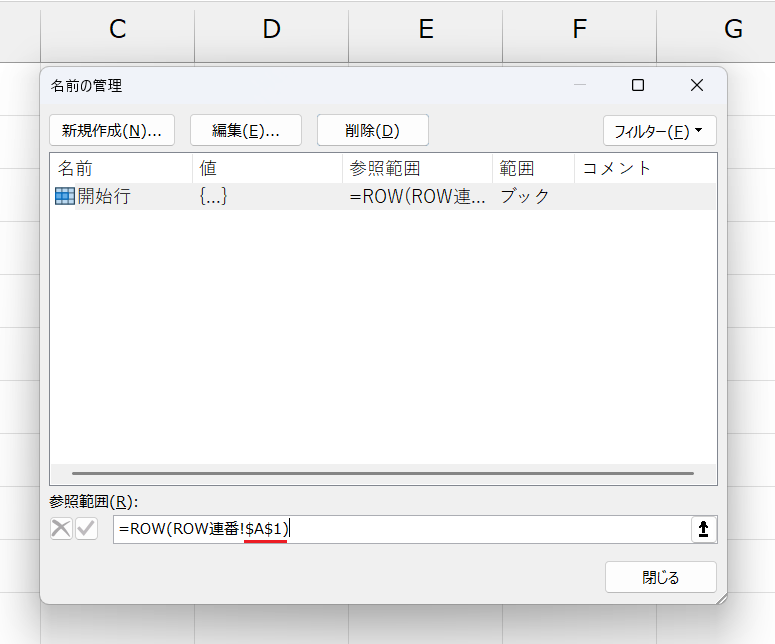Viewport: 775px width, 644px height.
Task: Open the 編集(E)... dialog
Action: pyautogui.click(x=246, y=130)
